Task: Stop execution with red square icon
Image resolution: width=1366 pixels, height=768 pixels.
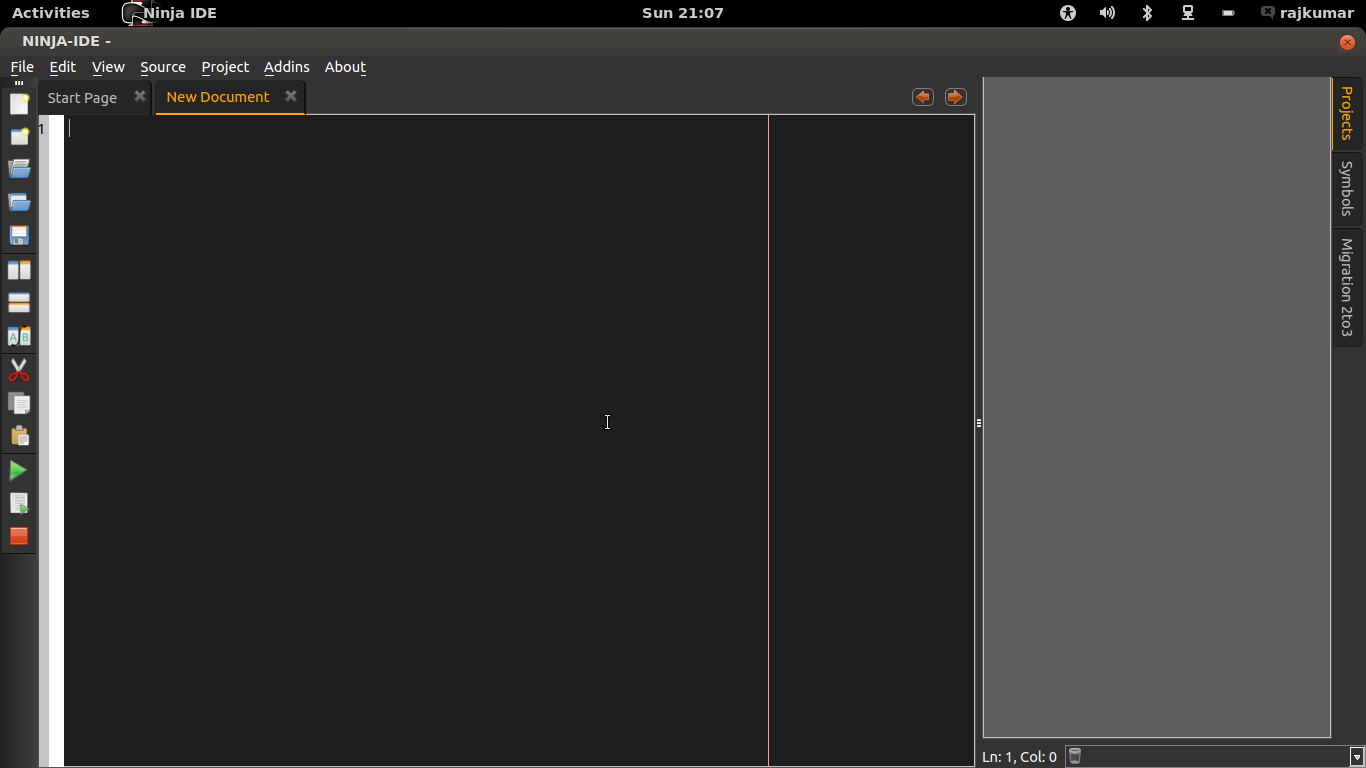Action: point(18,537)
